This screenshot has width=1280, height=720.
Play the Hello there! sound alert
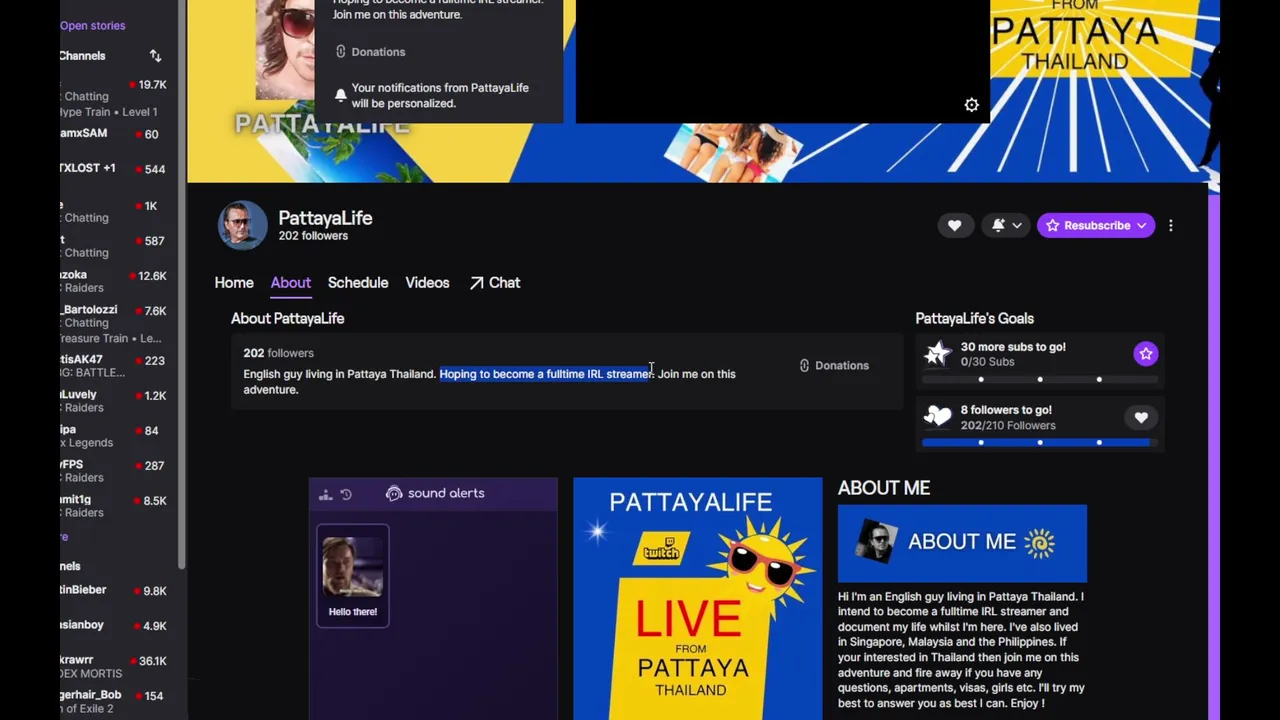tap(353, 575)
